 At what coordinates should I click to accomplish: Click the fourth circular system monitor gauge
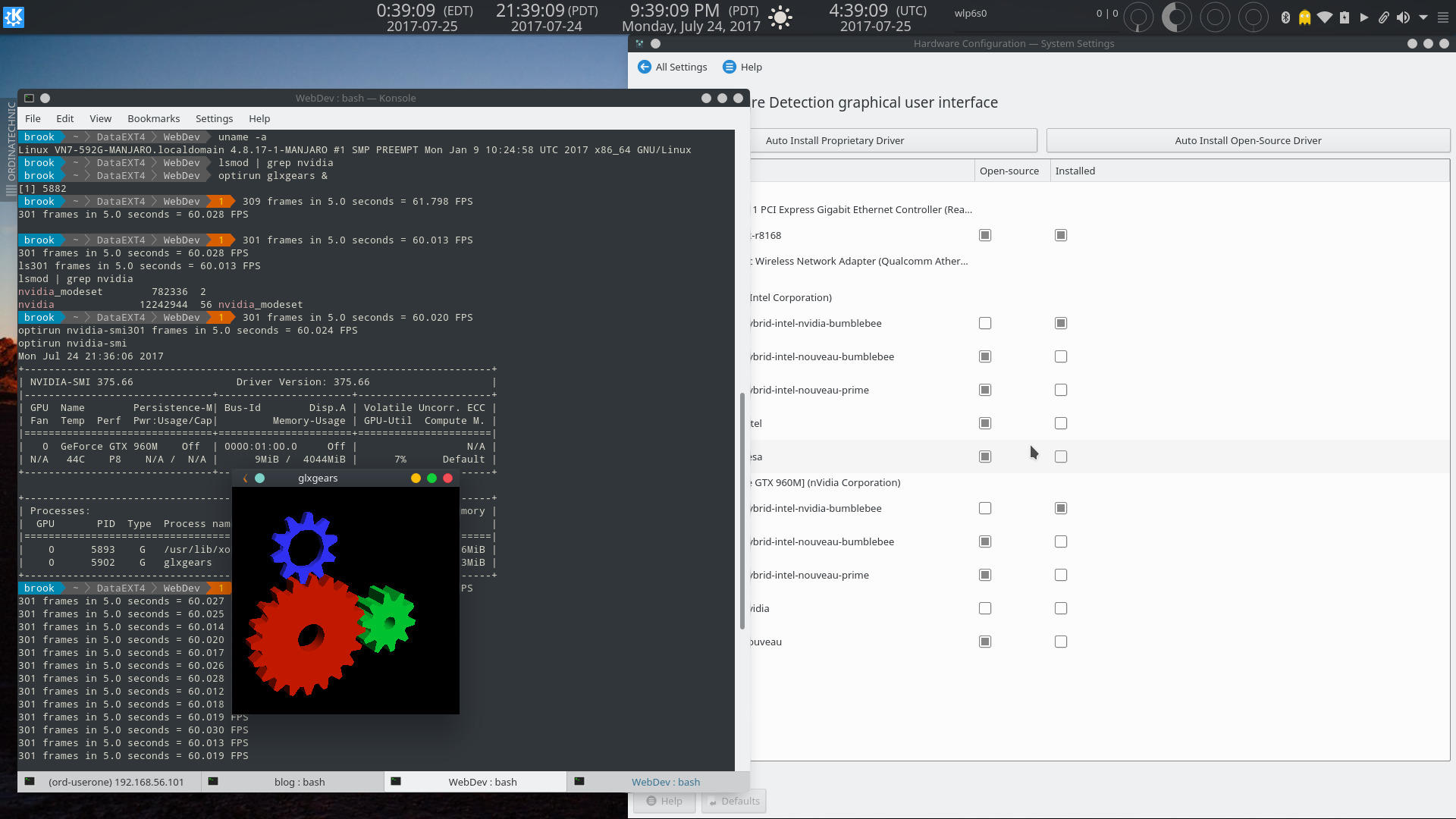tap(1253, 17)
